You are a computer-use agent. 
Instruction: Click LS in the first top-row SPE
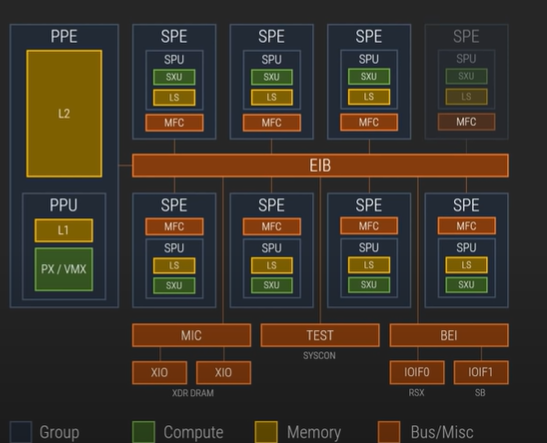coord(174,97)
